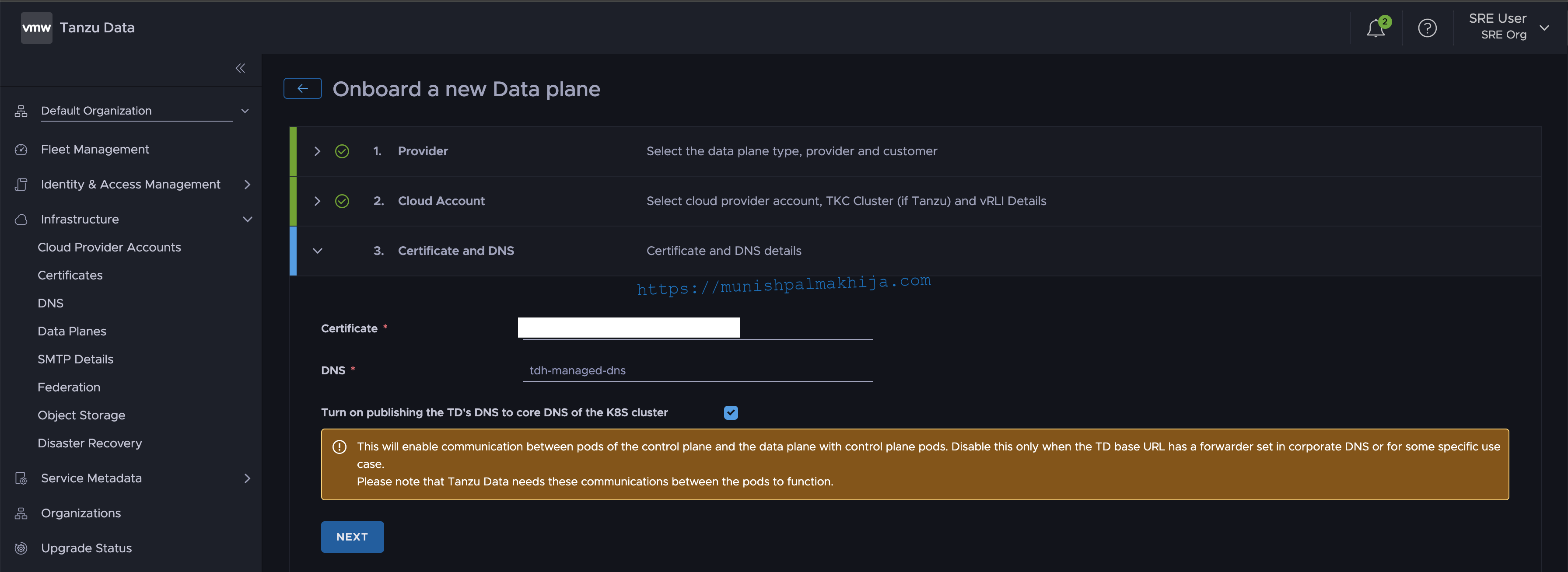Click the Organizations hierarchy icon
Viewport: 1568px width, 572px height.
pyautogui.click(x=21, y=513)
